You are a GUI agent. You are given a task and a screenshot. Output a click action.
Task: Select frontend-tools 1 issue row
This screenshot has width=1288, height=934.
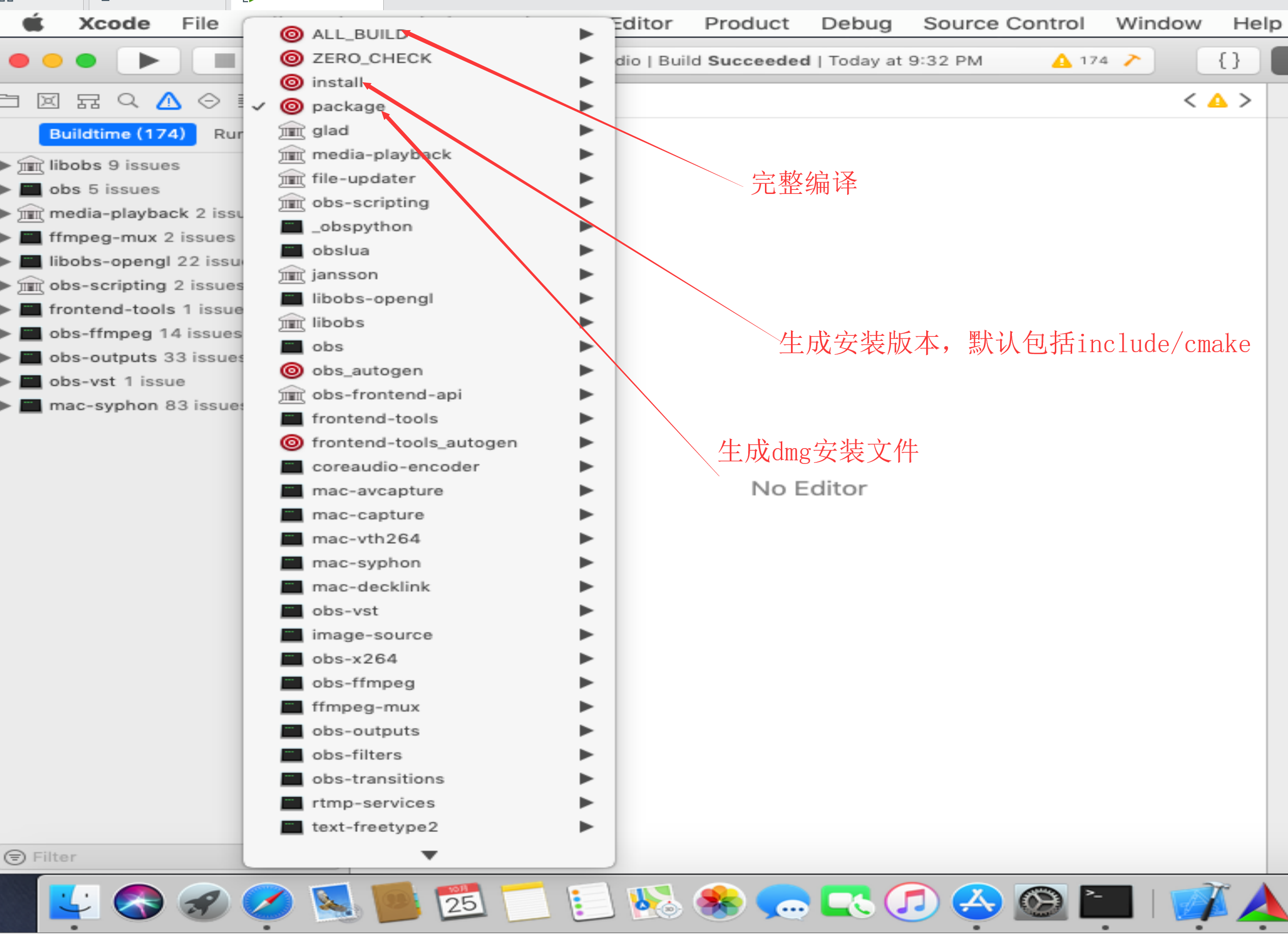click(121, 309)
